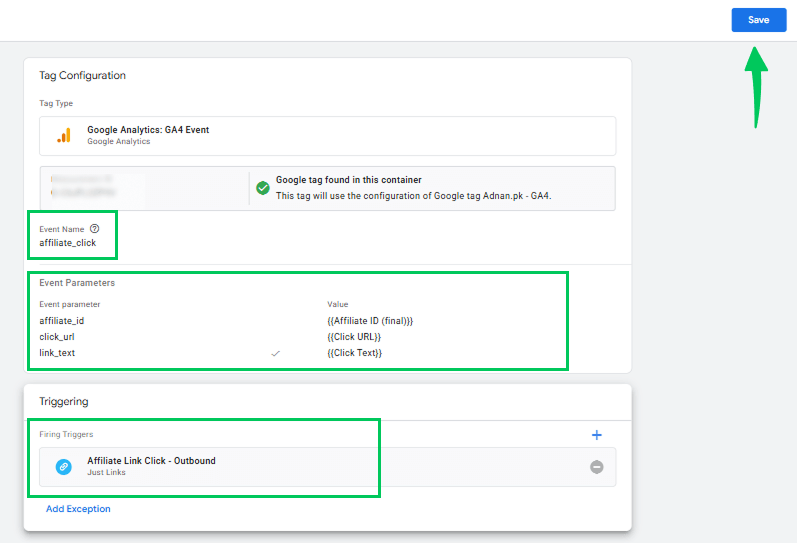Screen dimensions: 797x543
Task: Open the Event Name help icon
Action: (95, 229)
